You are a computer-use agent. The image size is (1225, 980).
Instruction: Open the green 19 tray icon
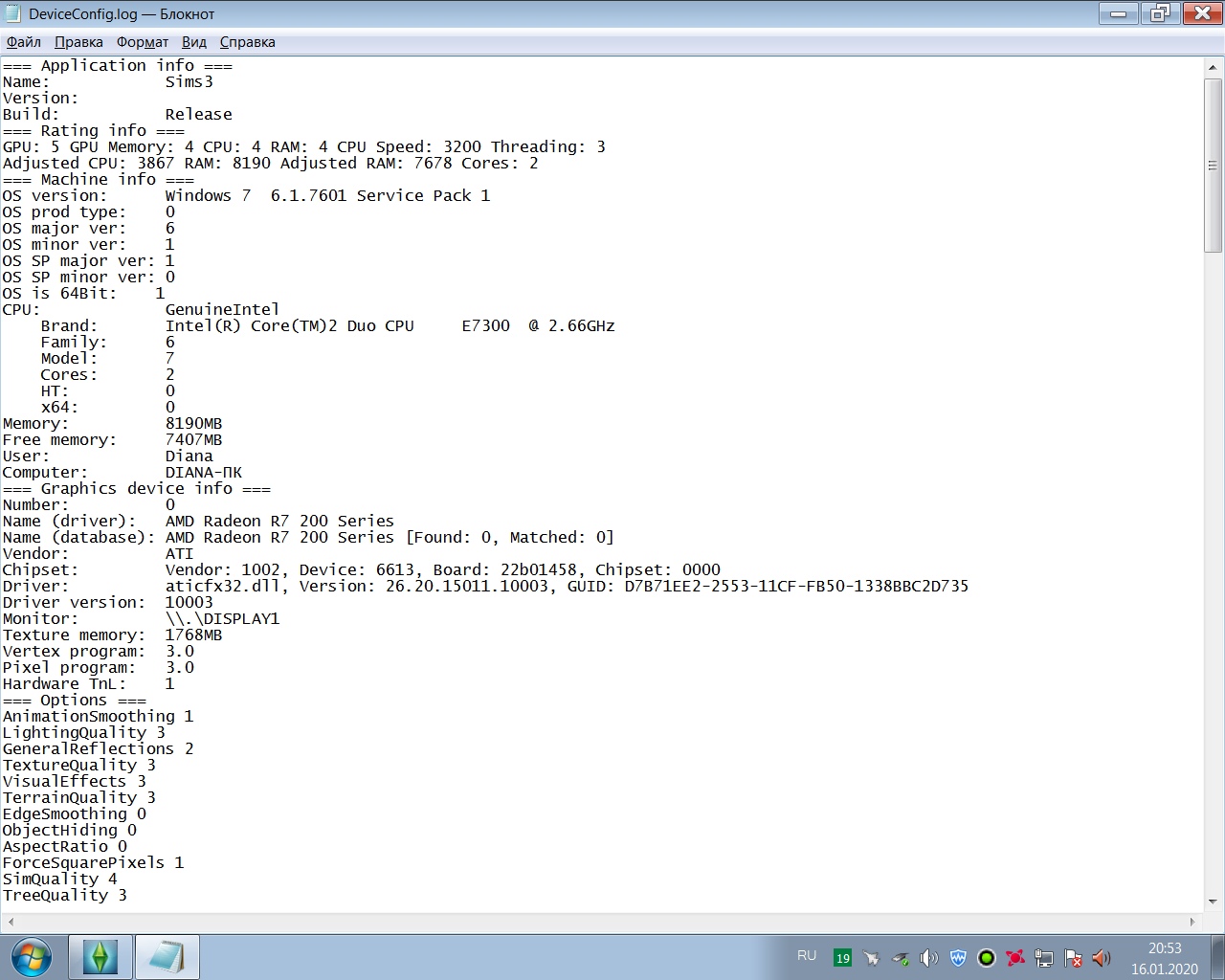[842, 958]
